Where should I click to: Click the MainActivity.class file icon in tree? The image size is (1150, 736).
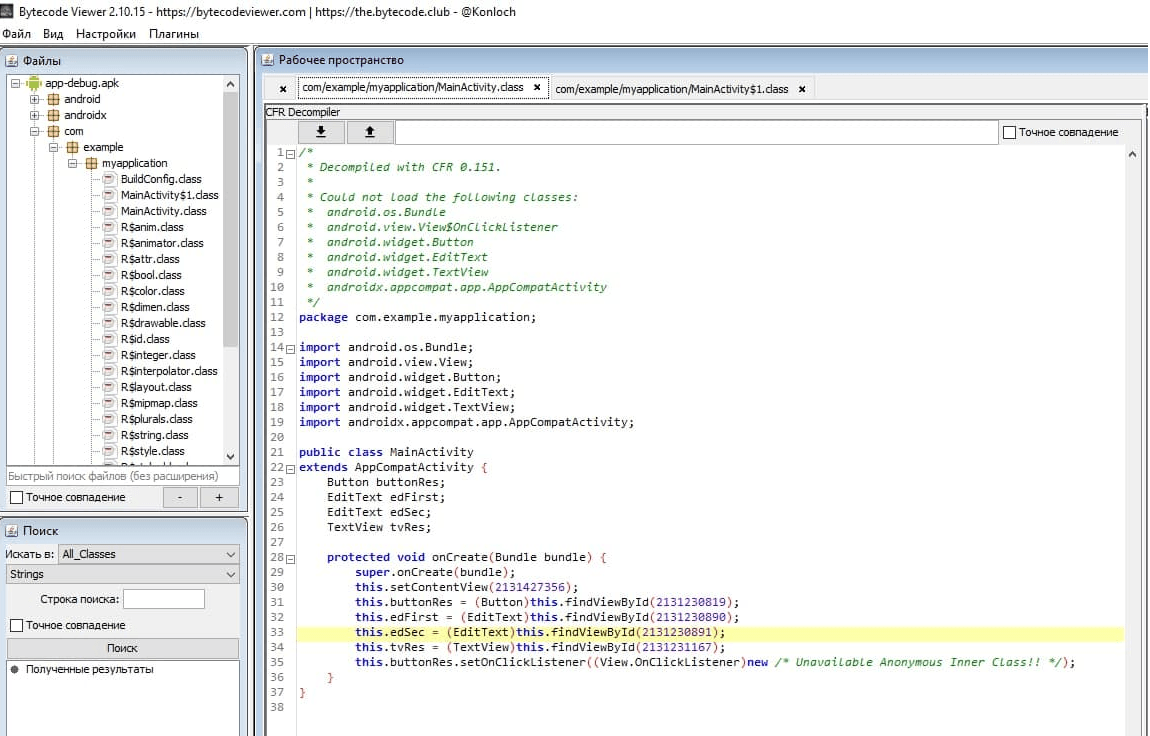(x=109, y=211)
